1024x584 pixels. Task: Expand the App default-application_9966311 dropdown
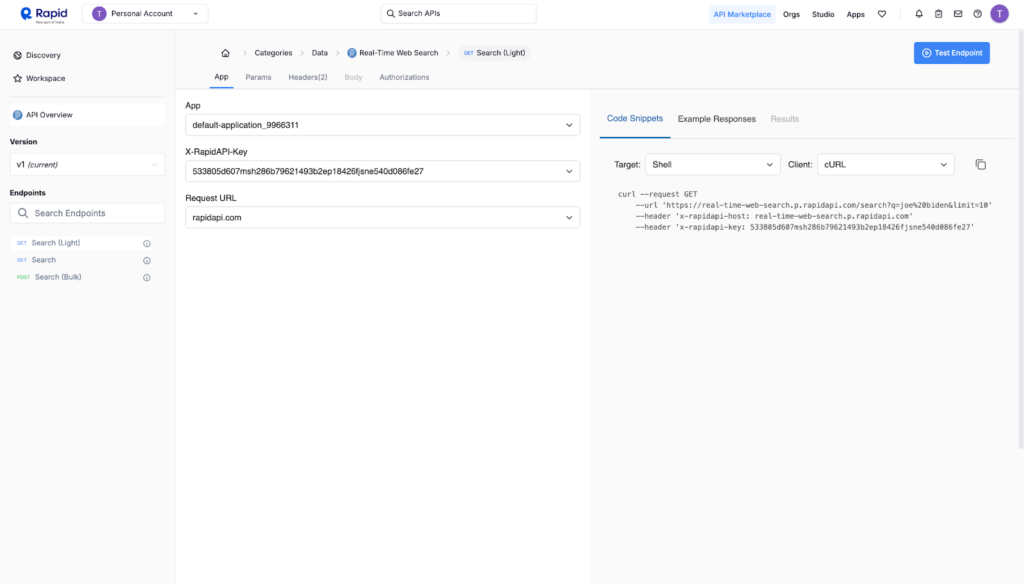(x=382, y=125)
